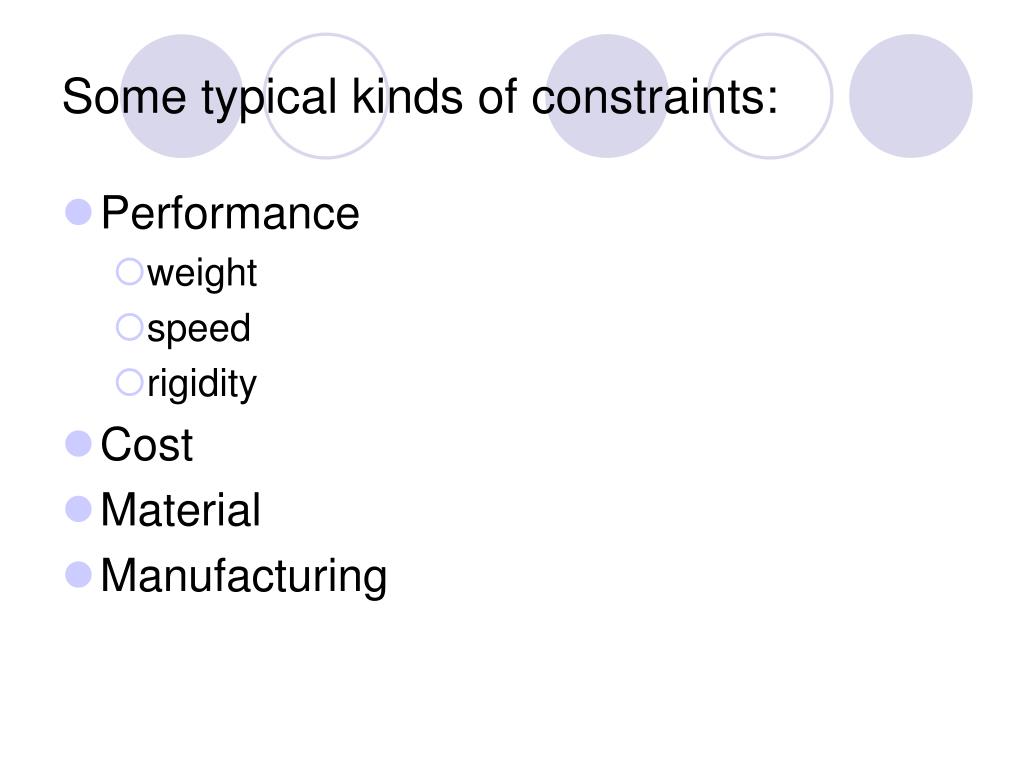Click the hollow bullet beside rigidity

[129, 383]
